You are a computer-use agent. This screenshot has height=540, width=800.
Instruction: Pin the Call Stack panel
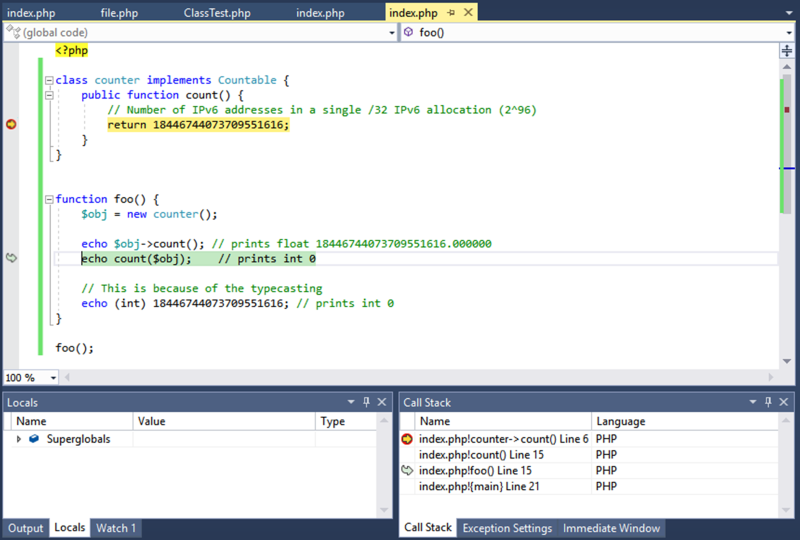pos(768,402)
